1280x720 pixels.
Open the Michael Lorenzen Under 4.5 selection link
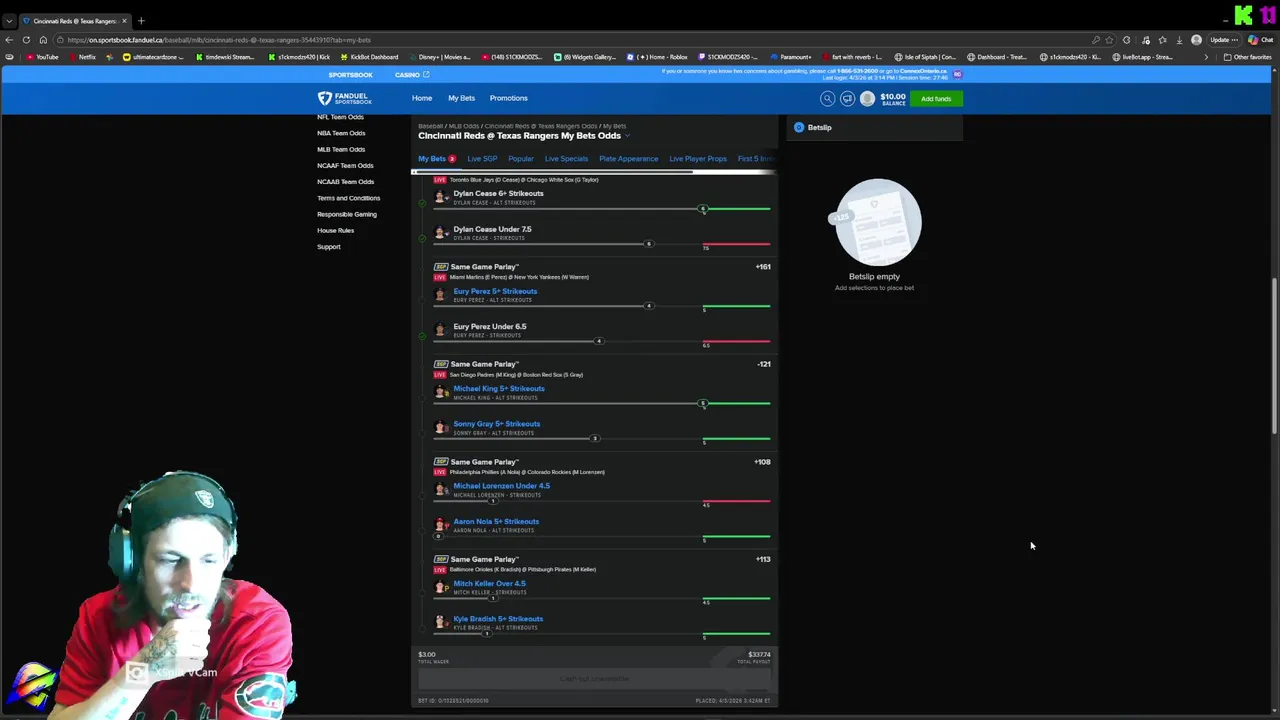(x=501, y=486)
